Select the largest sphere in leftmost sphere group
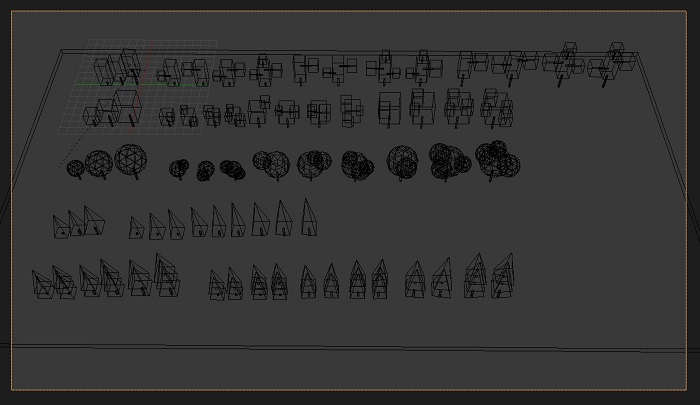The image size is (700, 405). click(130, 159)
